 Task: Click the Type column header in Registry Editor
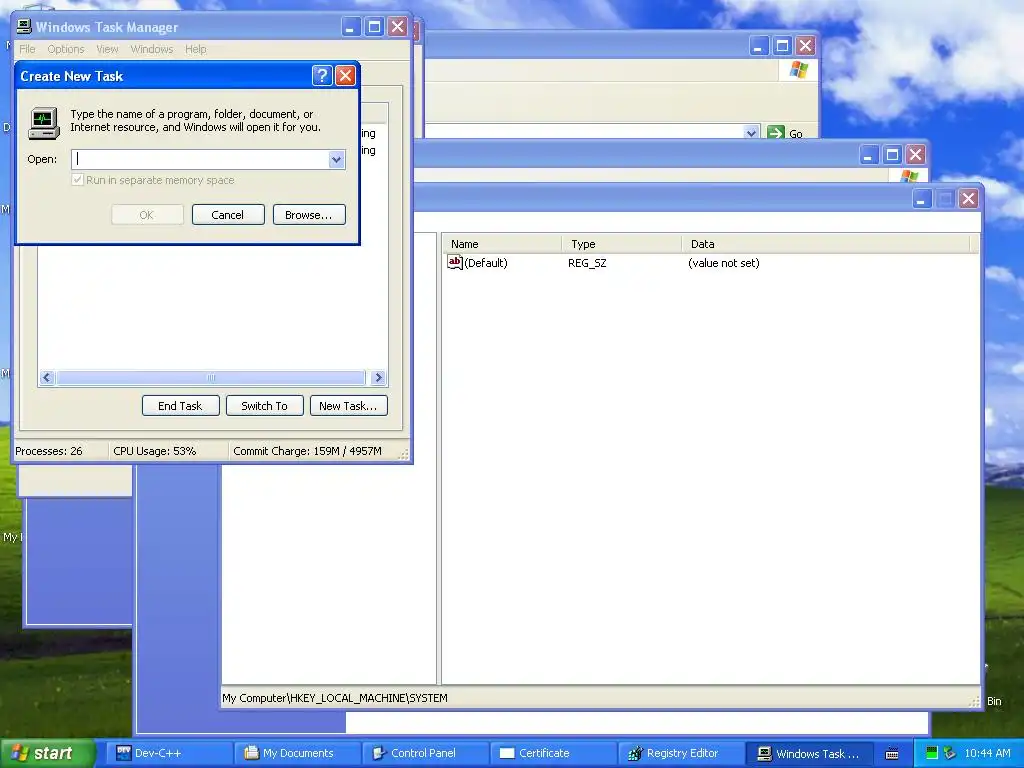pos(621,244)
